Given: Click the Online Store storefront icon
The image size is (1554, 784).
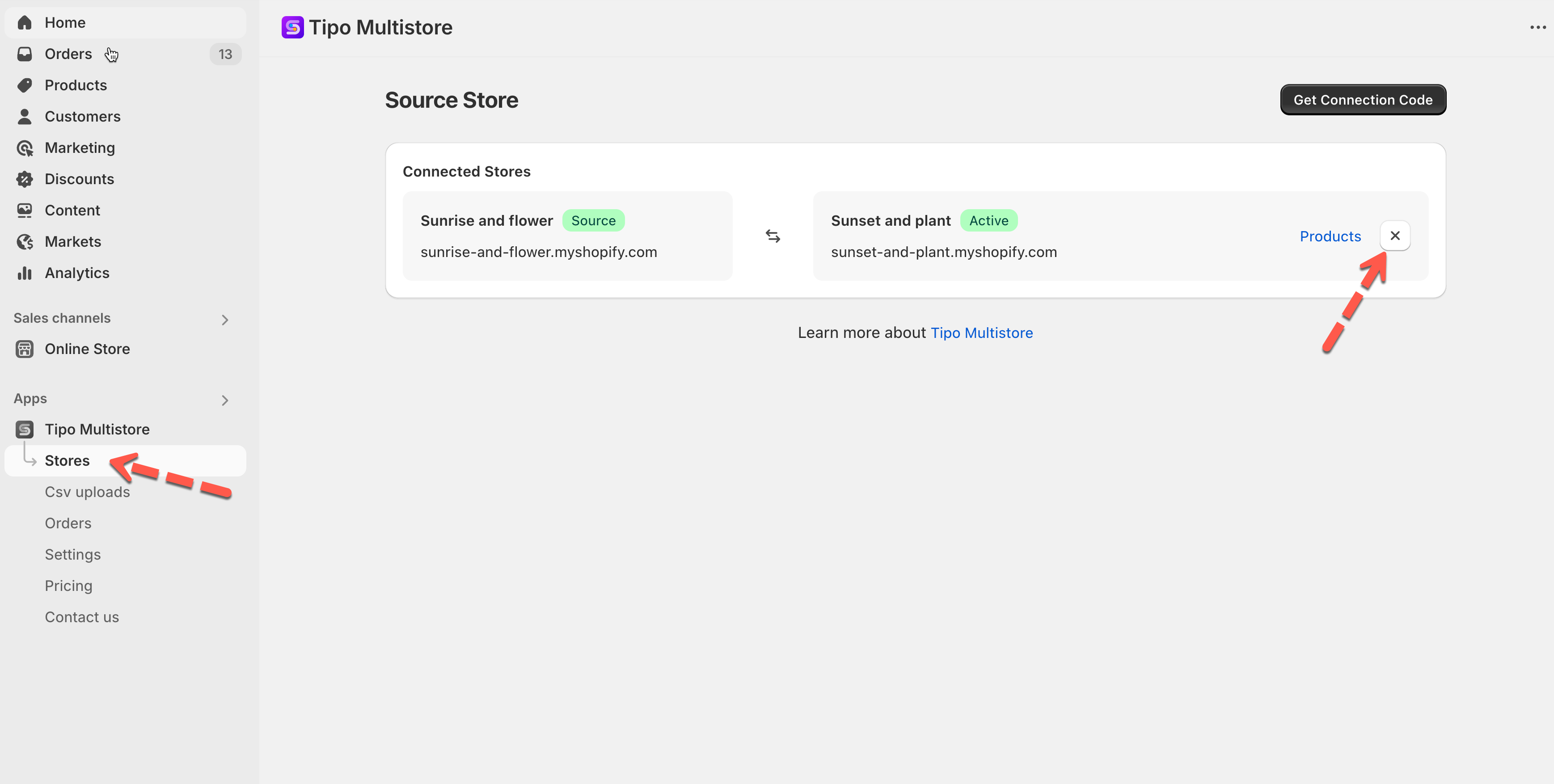Looking at the screenshot, I should [25, 349].
